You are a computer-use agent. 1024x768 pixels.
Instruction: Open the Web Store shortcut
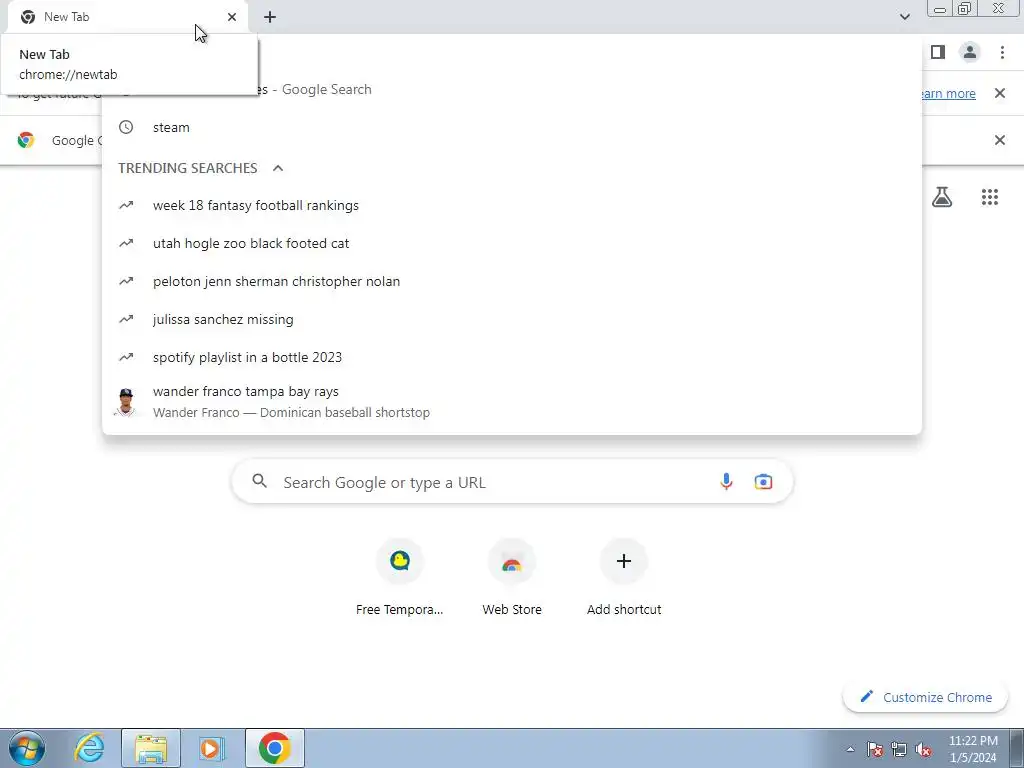512,578
